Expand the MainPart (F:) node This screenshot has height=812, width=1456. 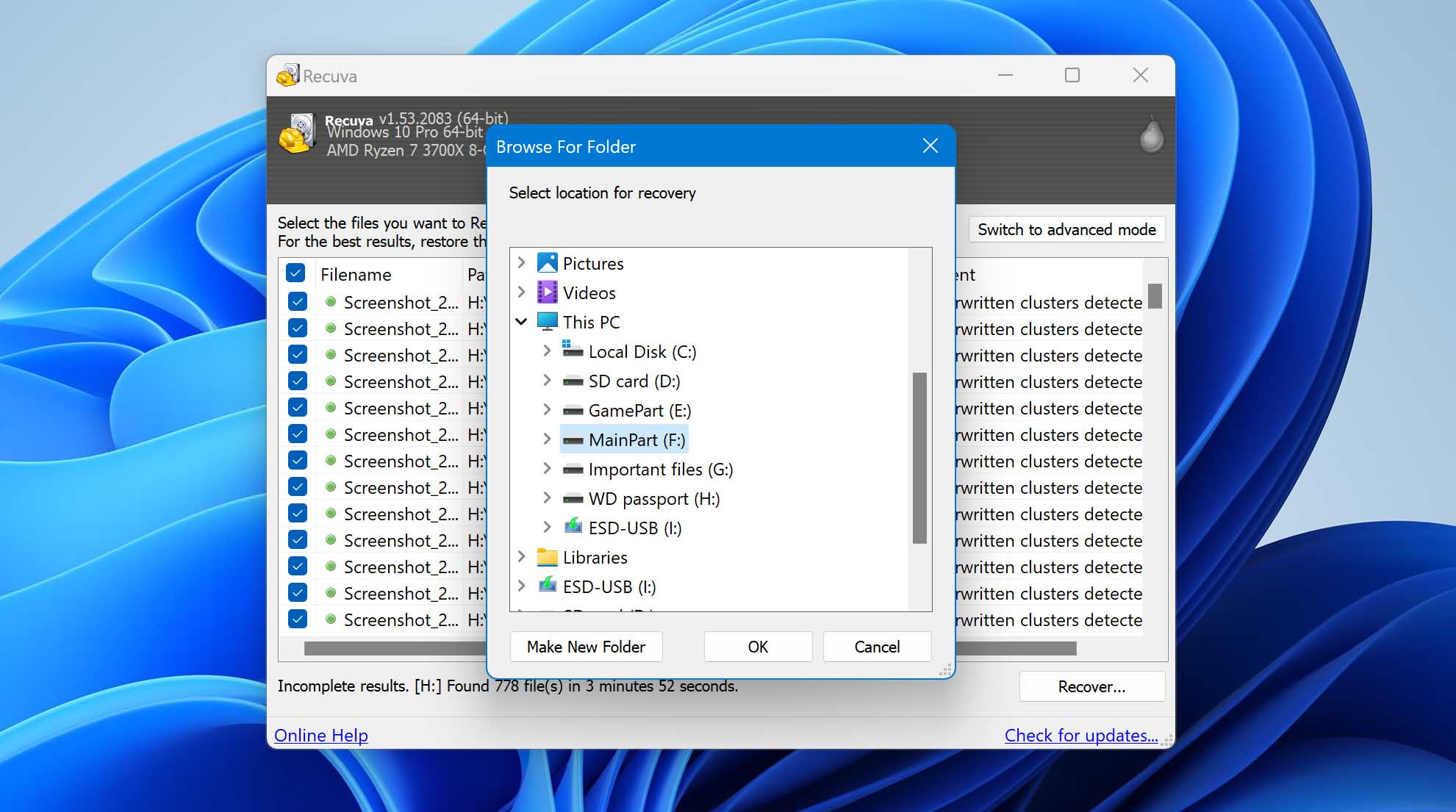547,439
